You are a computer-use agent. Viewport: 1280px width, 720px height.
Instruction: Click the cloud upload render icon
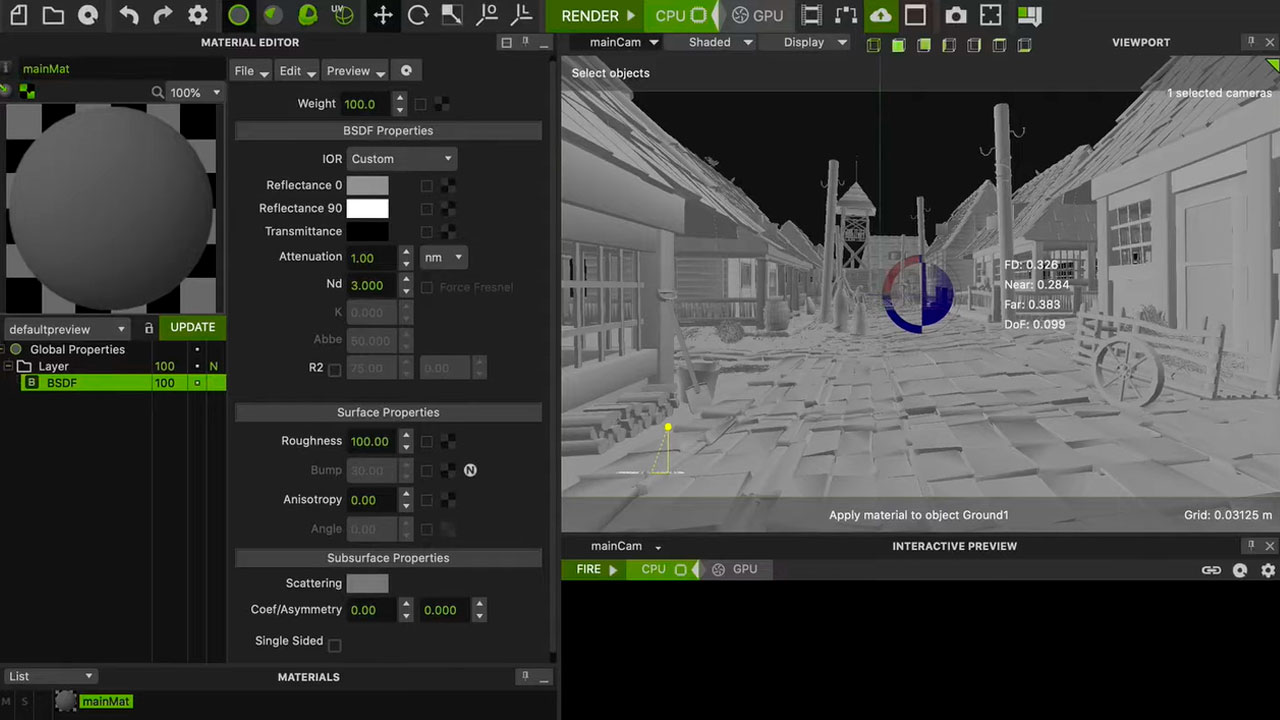point(880,15)
